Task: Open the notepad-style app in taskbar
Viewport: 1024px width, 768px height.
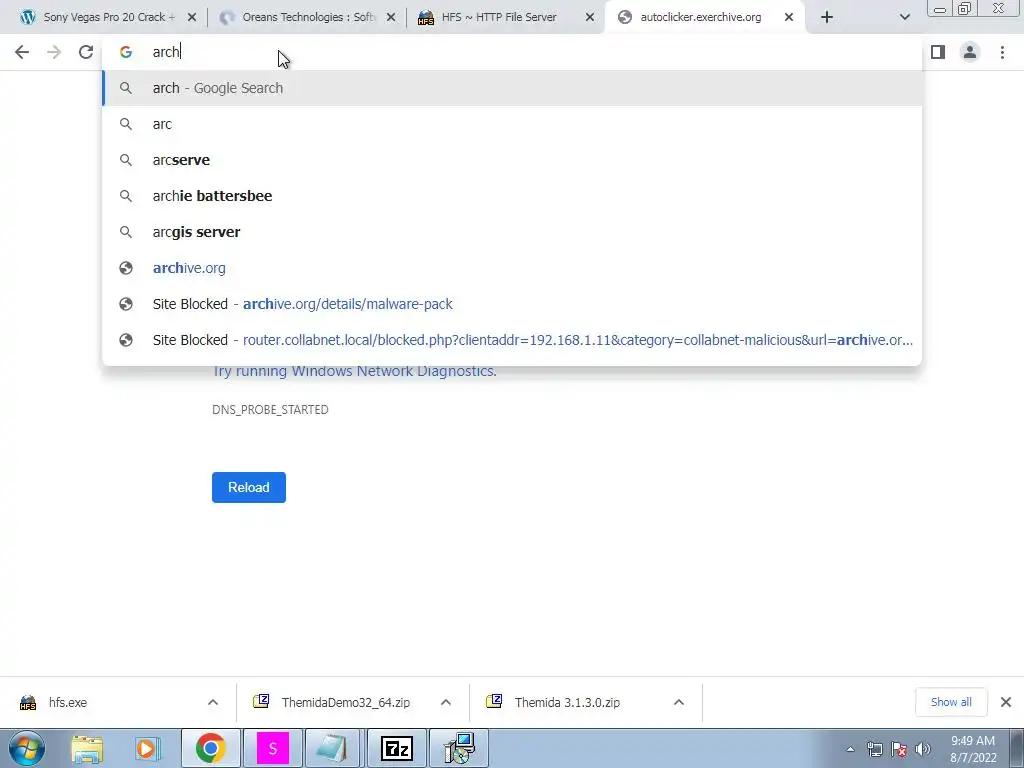Action: [x=332, y=748]
